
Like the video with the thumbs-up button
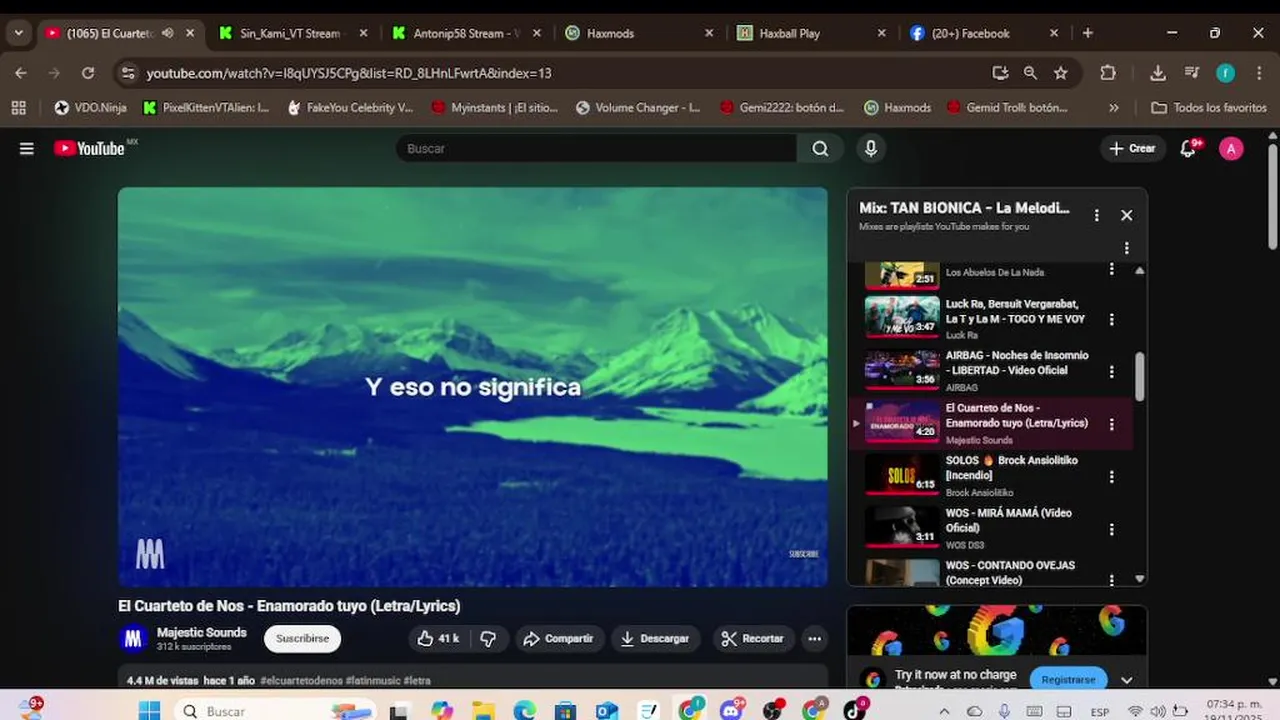point(438,638)
